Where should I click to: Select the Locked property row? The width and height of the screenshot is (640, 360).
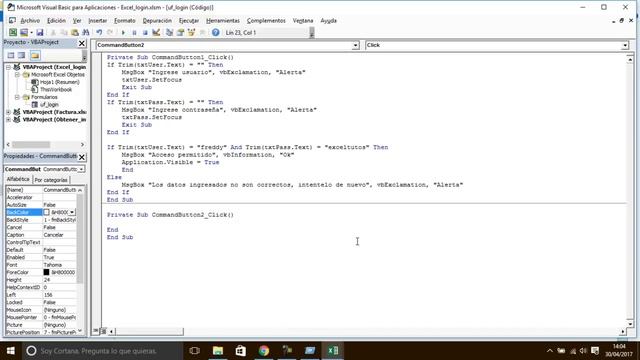(41, 302)
